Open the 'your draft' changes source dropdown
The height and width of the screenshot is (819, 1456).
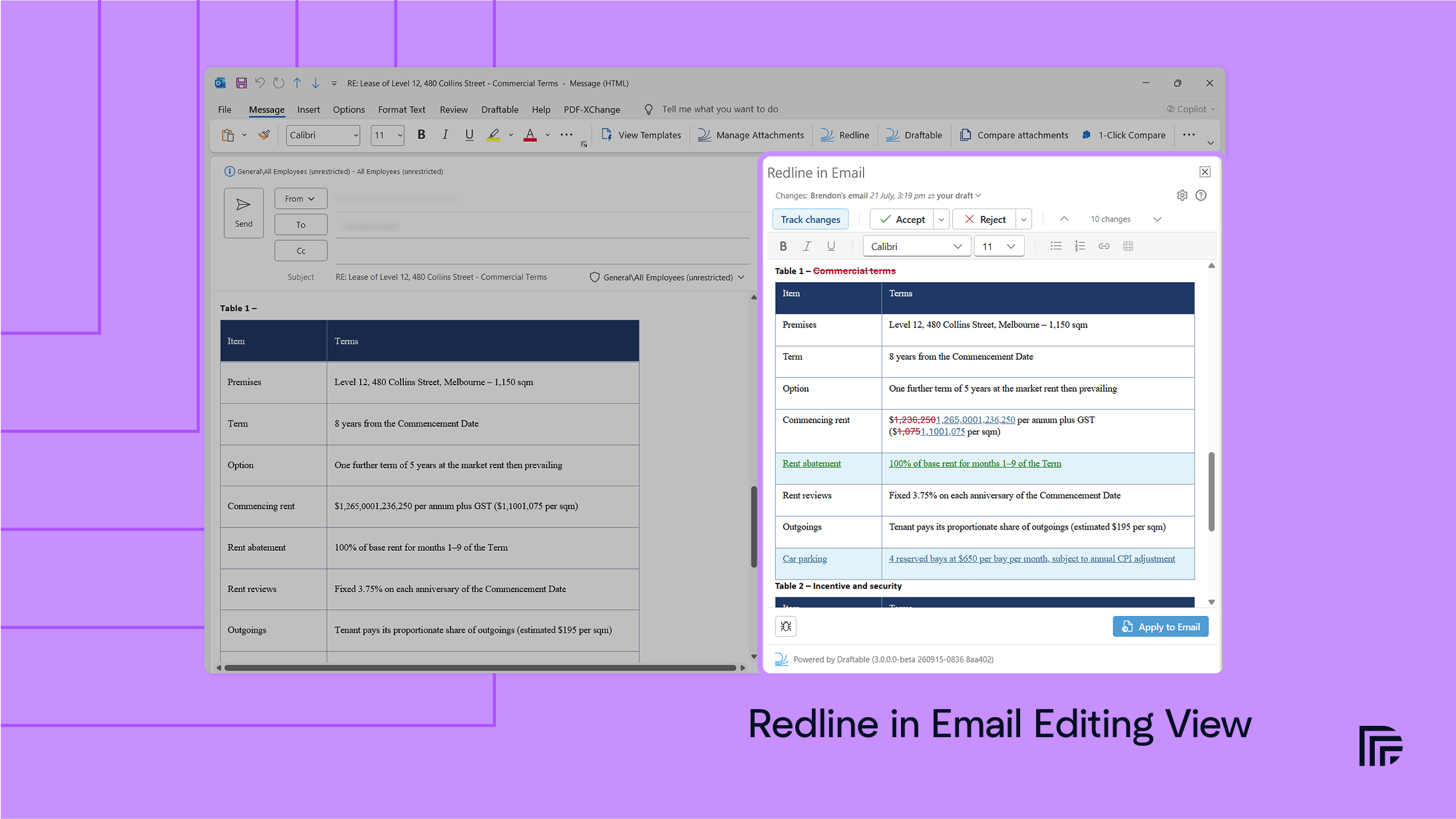tap(958, 196)
